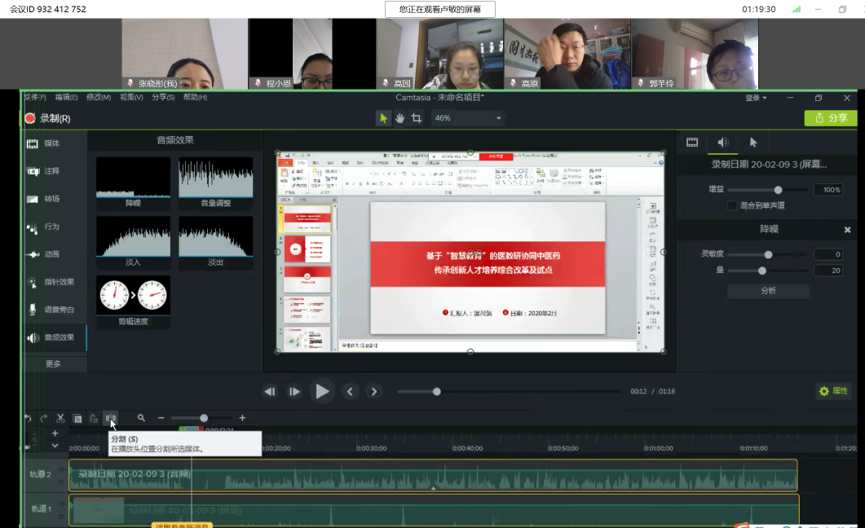865x528 pixels.
Task: Click the previous frame playback button
Action: [270, 392]
